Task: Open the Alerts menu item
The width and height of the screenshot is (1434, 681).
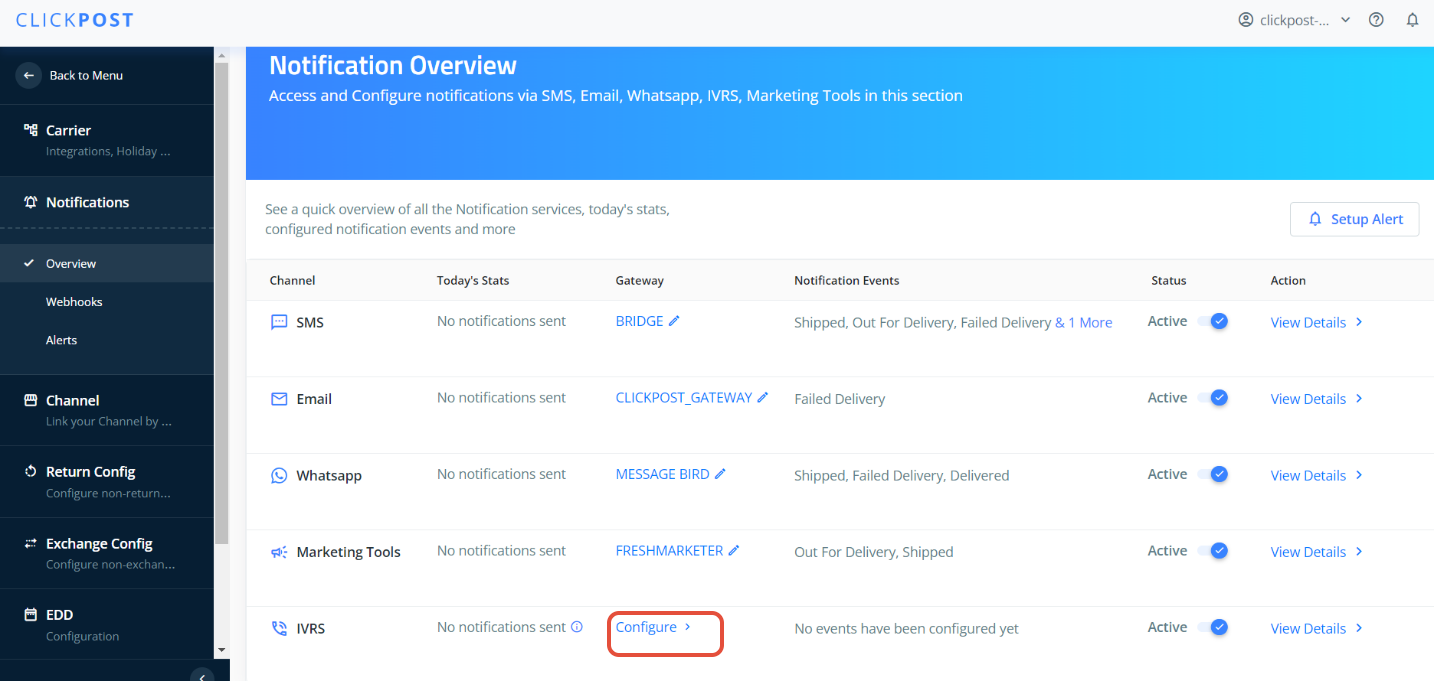Action: tap(107, 340)
